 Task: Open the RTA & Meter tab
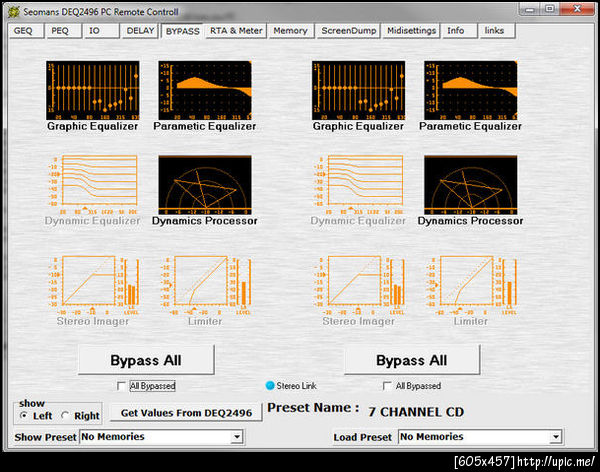click(236, 31)
